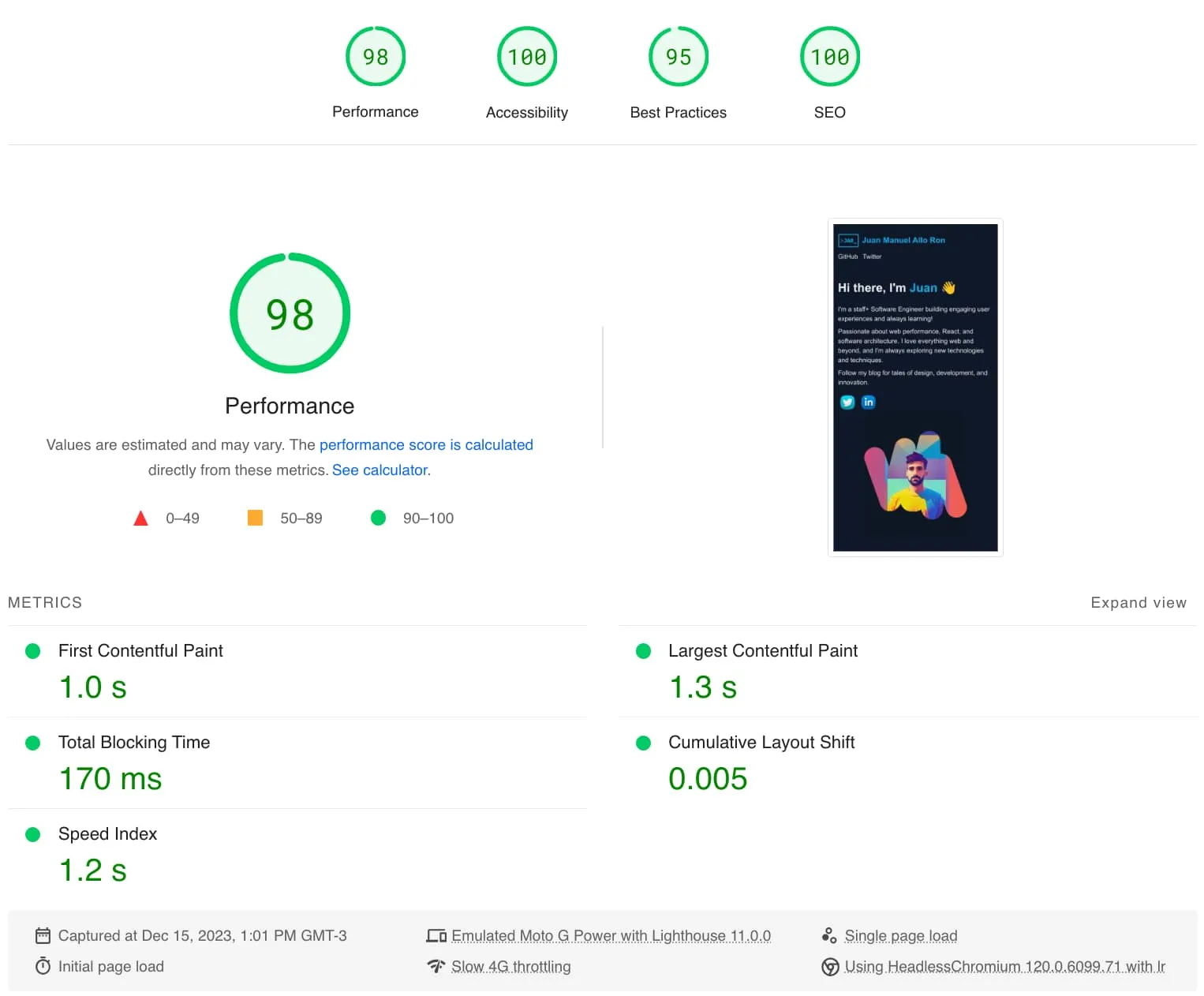Click the 'Total Blocking Time' metric label
The width and height of the screenshot is (1204, 996).
134,743
